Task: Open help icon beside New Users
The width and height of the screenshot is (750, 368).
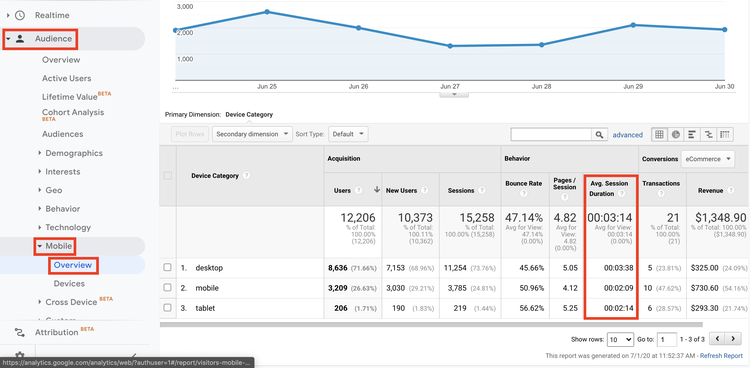Action: point(424,190)
